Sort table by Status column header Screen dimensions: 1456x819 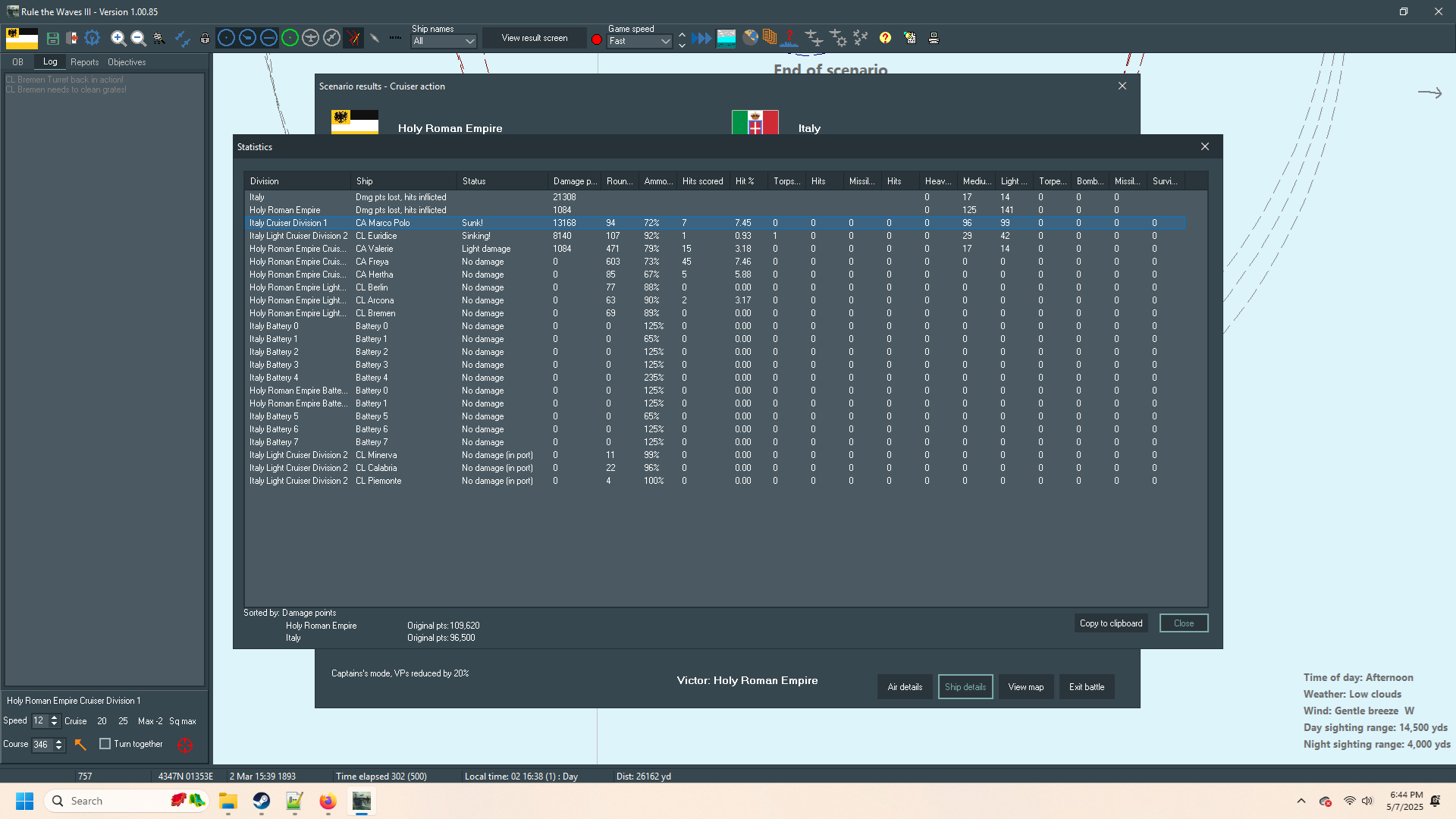(x=503, y=181)
